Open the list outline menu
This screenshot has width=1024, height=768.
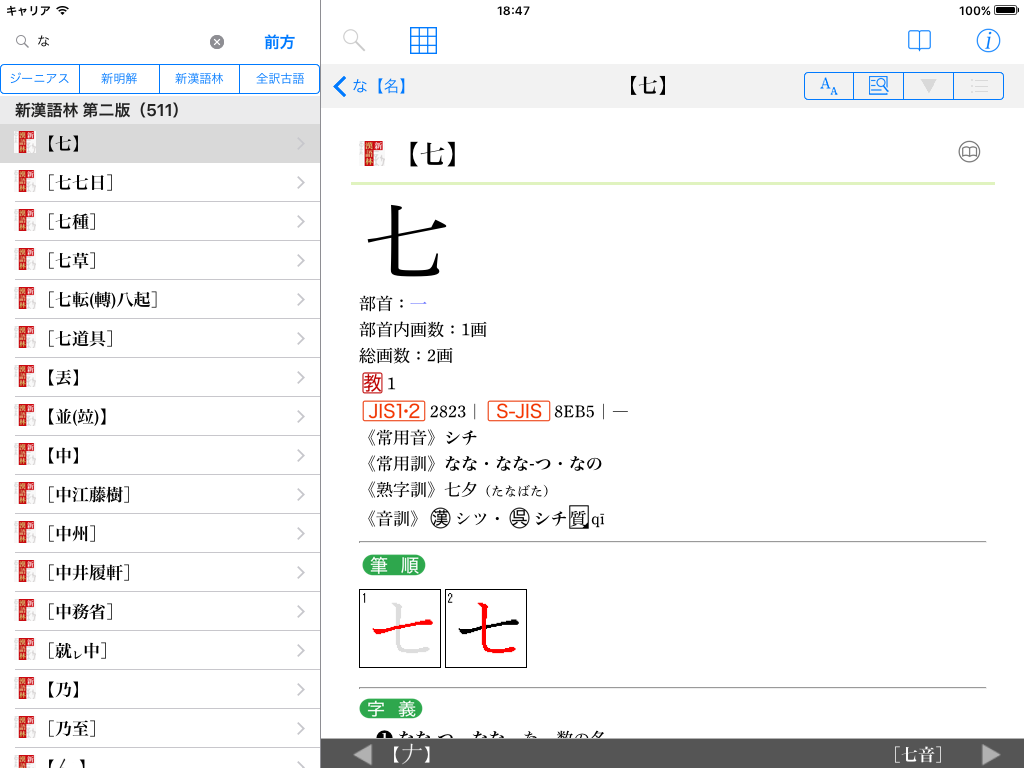point(978,86)
